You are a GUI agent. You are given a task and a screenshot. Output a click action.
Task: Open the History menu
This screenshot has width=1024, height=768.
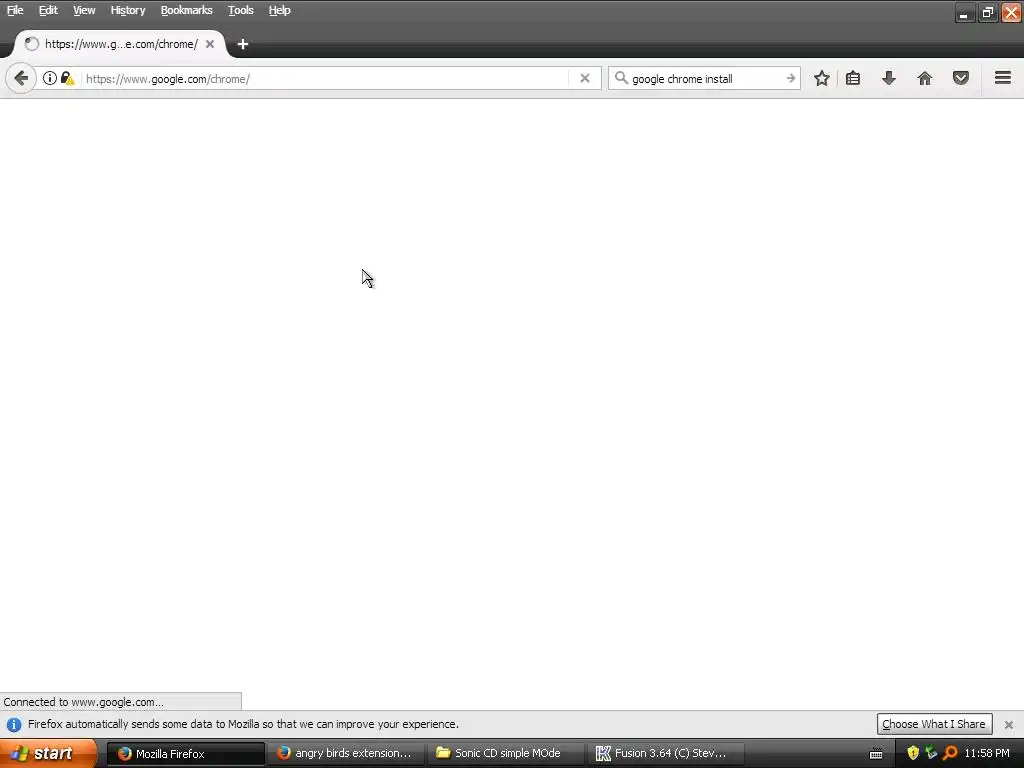click(127, 10)
